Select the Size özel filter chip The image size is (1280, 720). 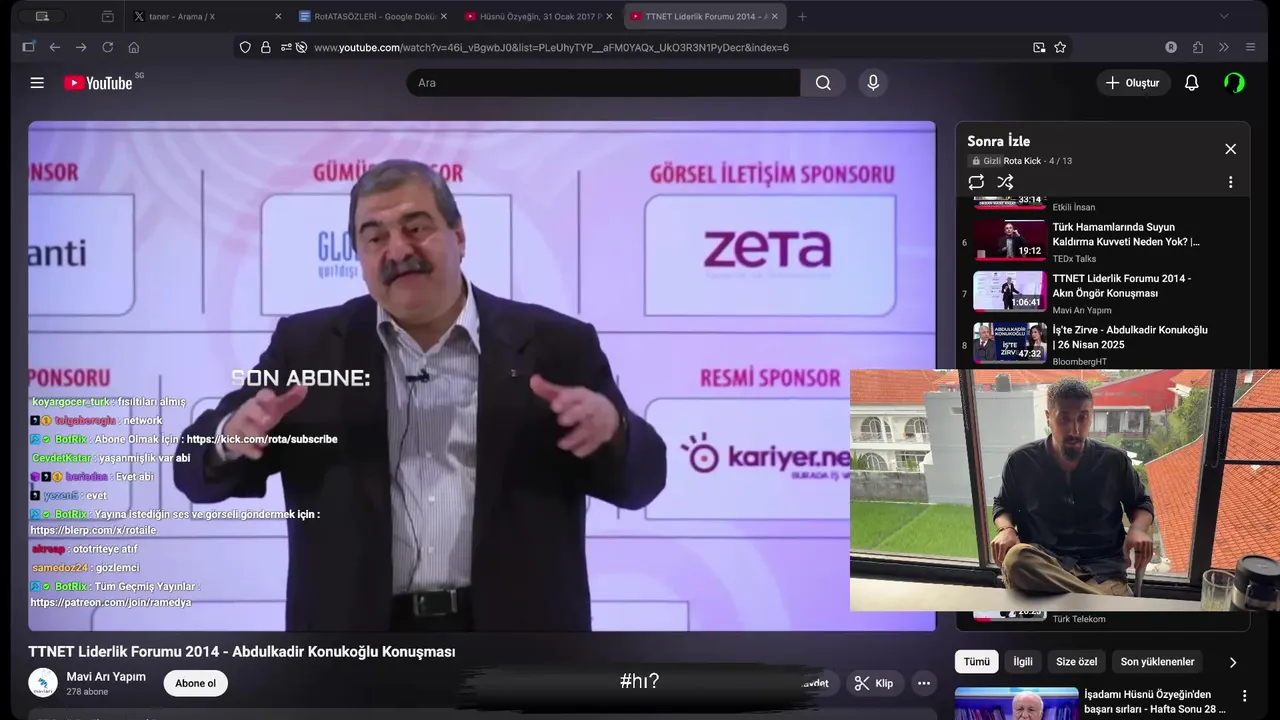coord(1077,662)
